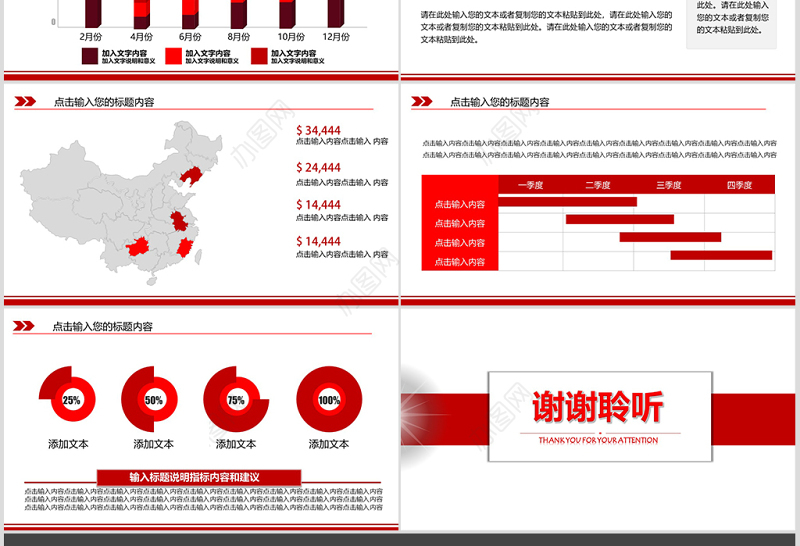Screen dimensions: 800x546
Task: Click the 添加文本 label under 100% donut
Action: coord(329,444)
